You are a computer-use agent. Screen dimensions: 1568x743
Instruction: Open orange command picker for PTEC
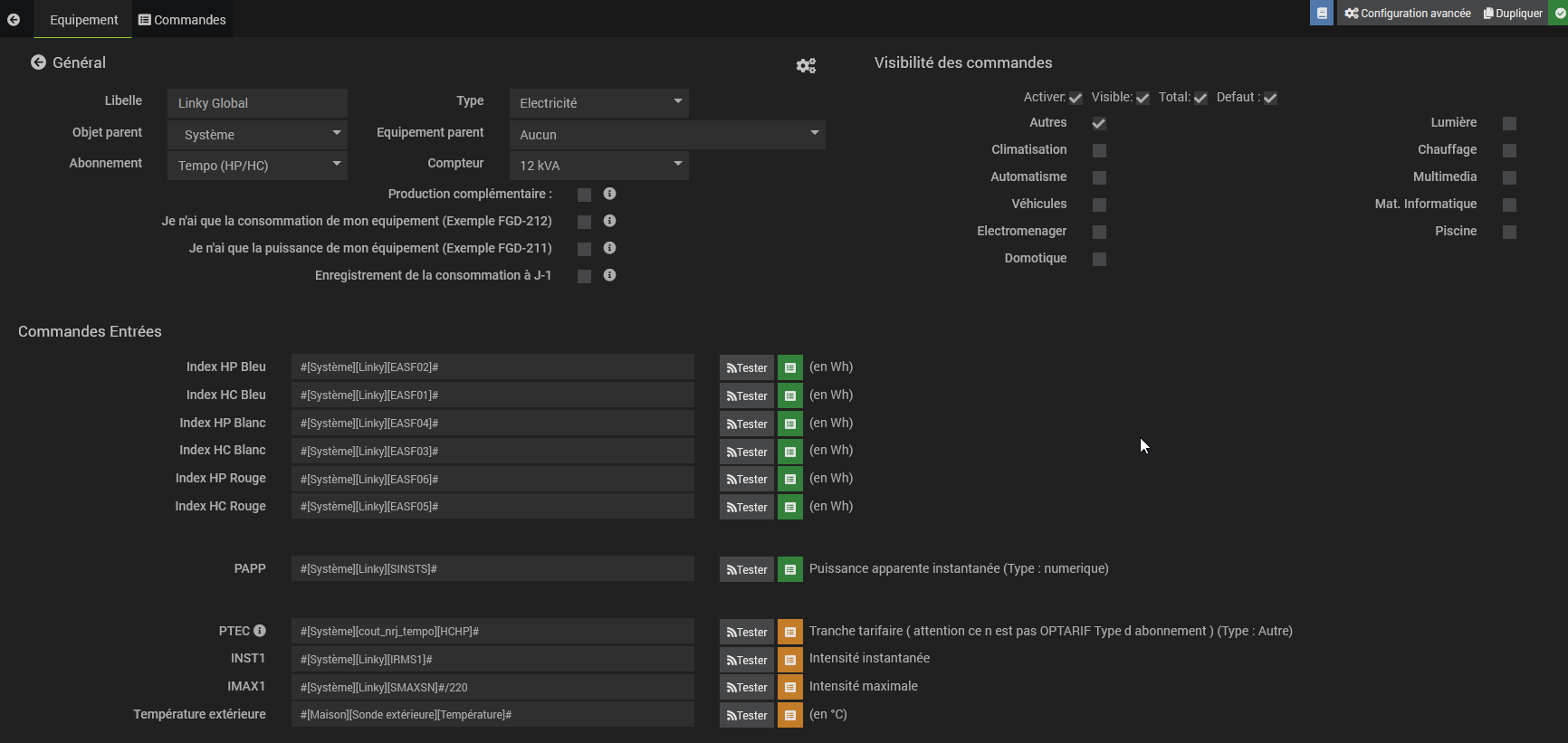[x=790, y=632]
